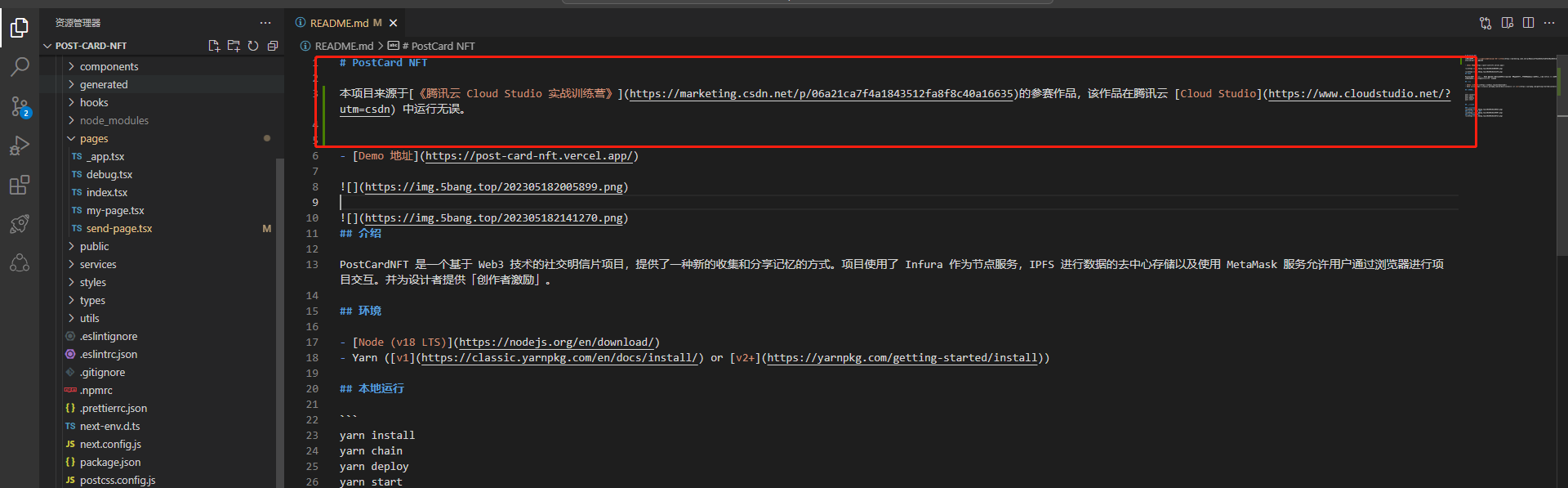Click the www.cloudstudio.net link in editor
This screenshot has height=488, width=1568.
(x=1359, y=94)
